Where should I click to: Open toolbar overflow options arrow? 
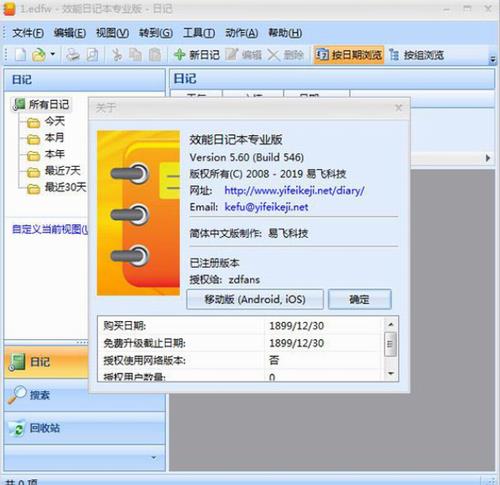[492, 59]
